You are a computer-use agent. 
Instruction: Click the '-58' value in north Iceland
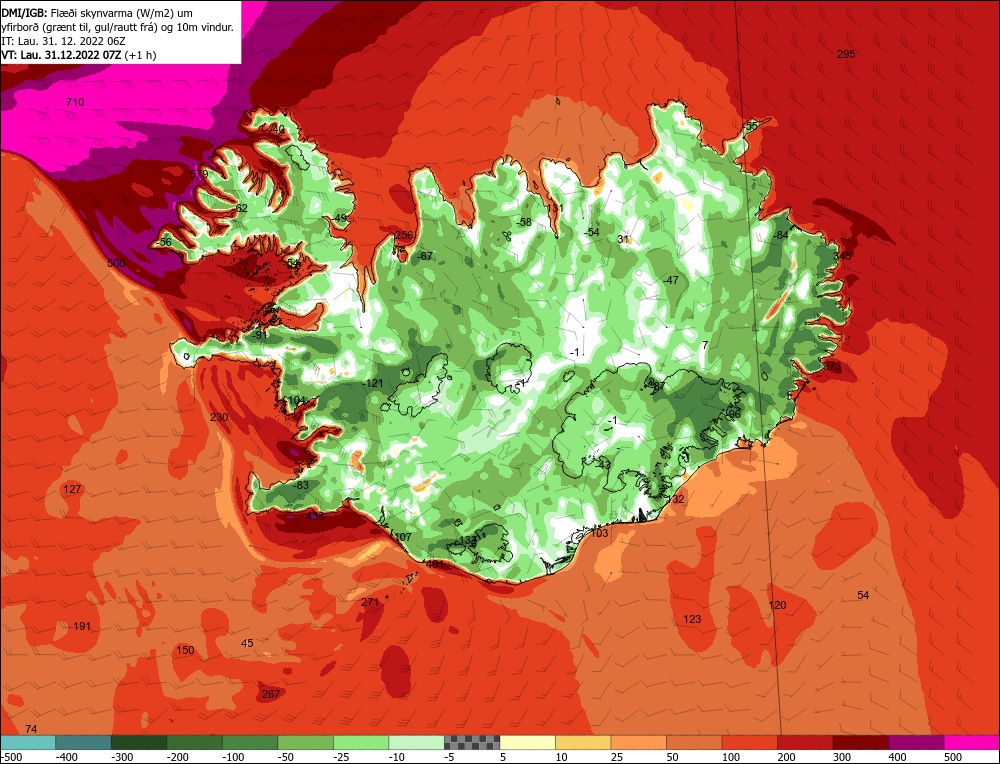pyautogui.click(x=524, y=222)
